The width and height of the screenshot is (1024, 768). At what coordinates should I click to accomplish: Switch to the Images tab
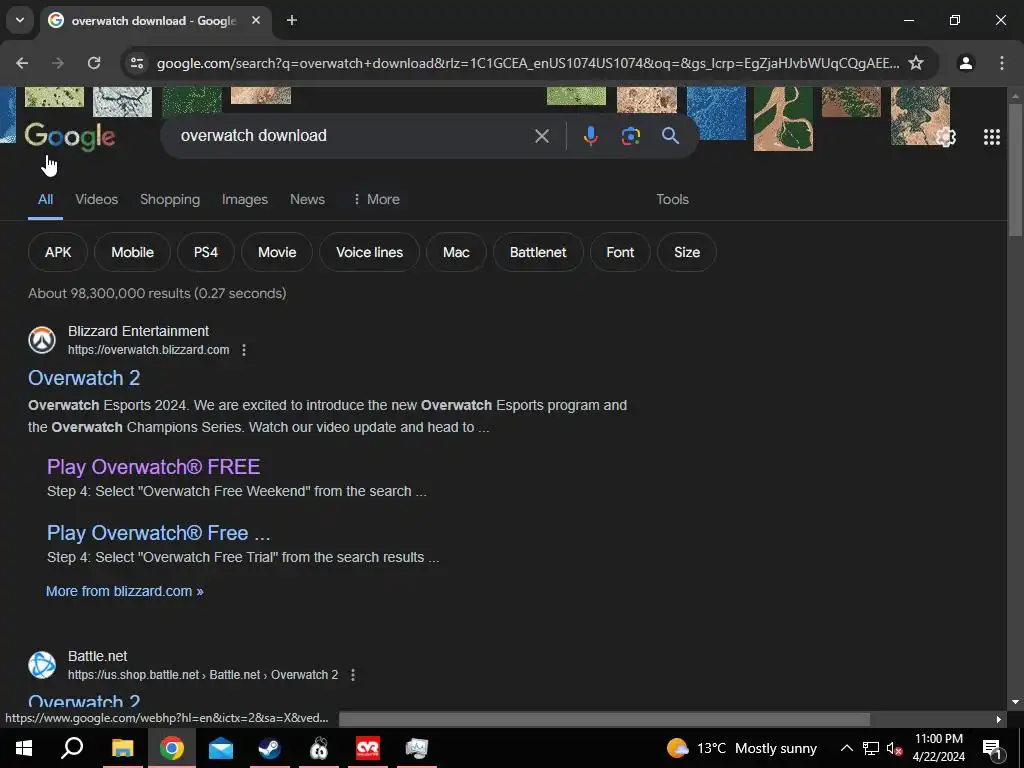[x=245, y=199]
